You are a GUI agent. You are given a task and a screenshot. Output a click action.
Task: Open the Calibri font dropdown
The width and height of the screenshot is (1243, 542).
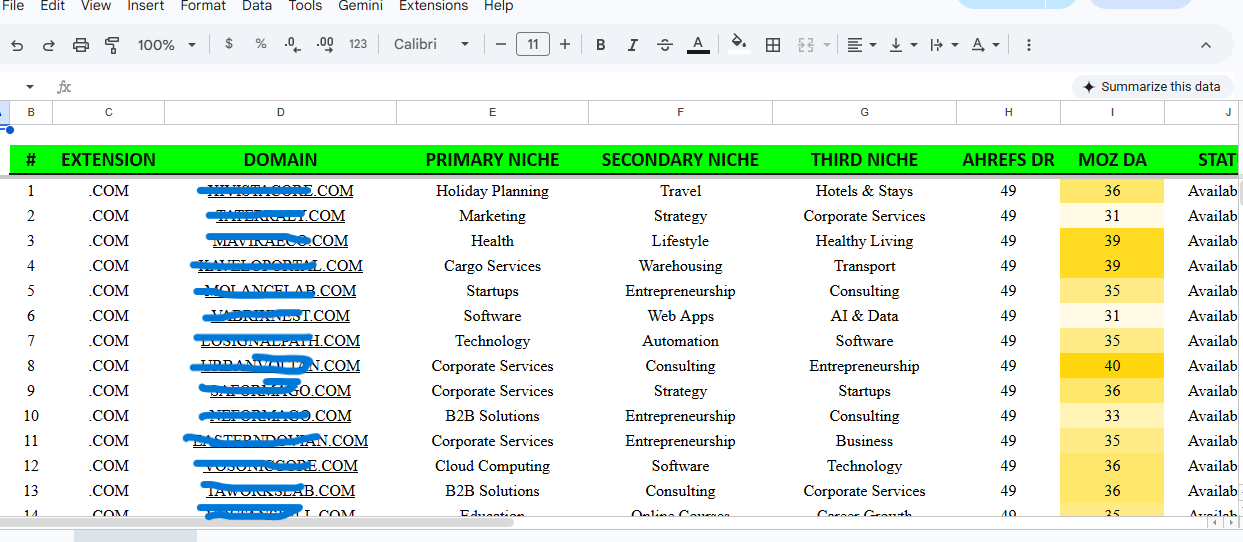pos(431,45)
